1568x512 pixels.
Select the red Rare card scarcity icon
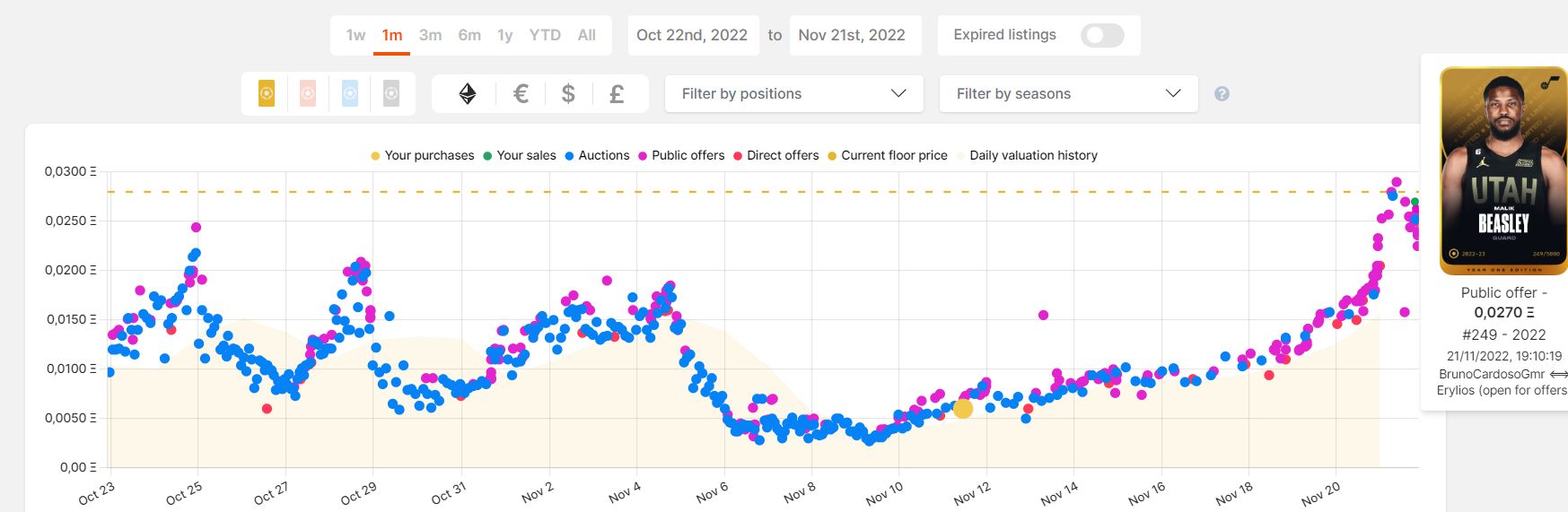click(308, 93)
